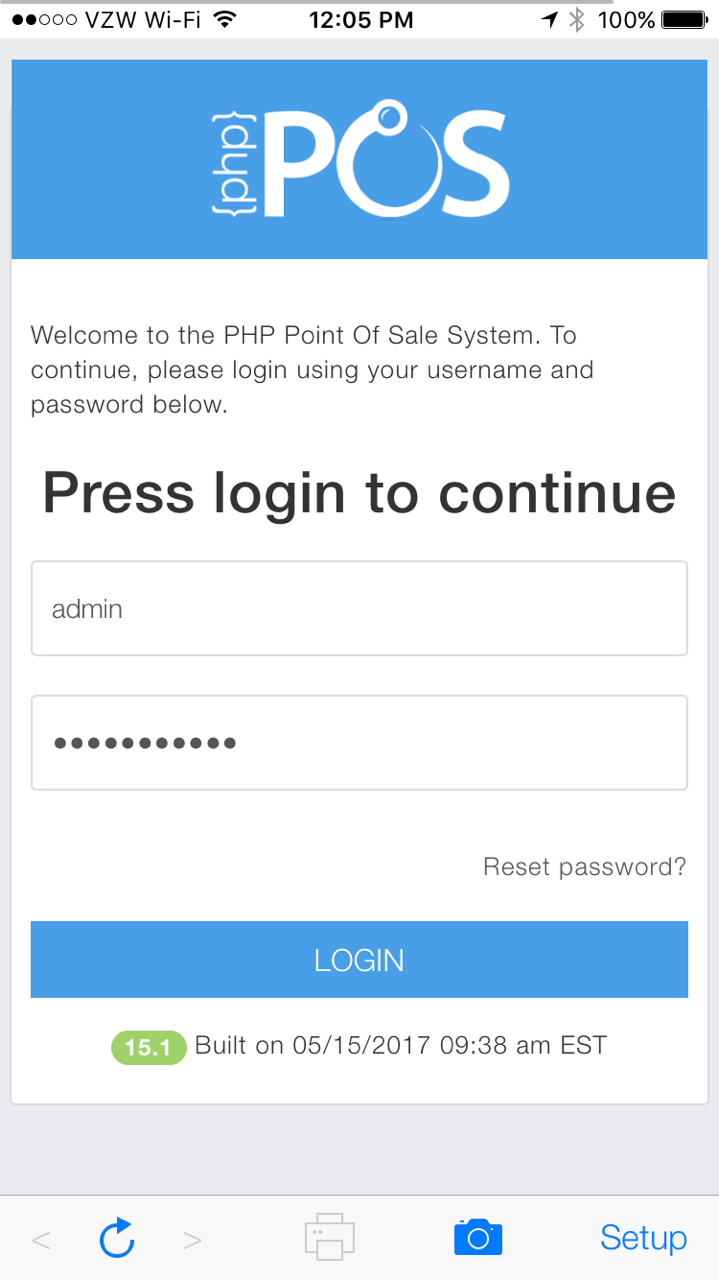Image resolution: width=719 pixels, height=1280 pixels.
Task: Tap the blue camera icon
Action: 478,1237
